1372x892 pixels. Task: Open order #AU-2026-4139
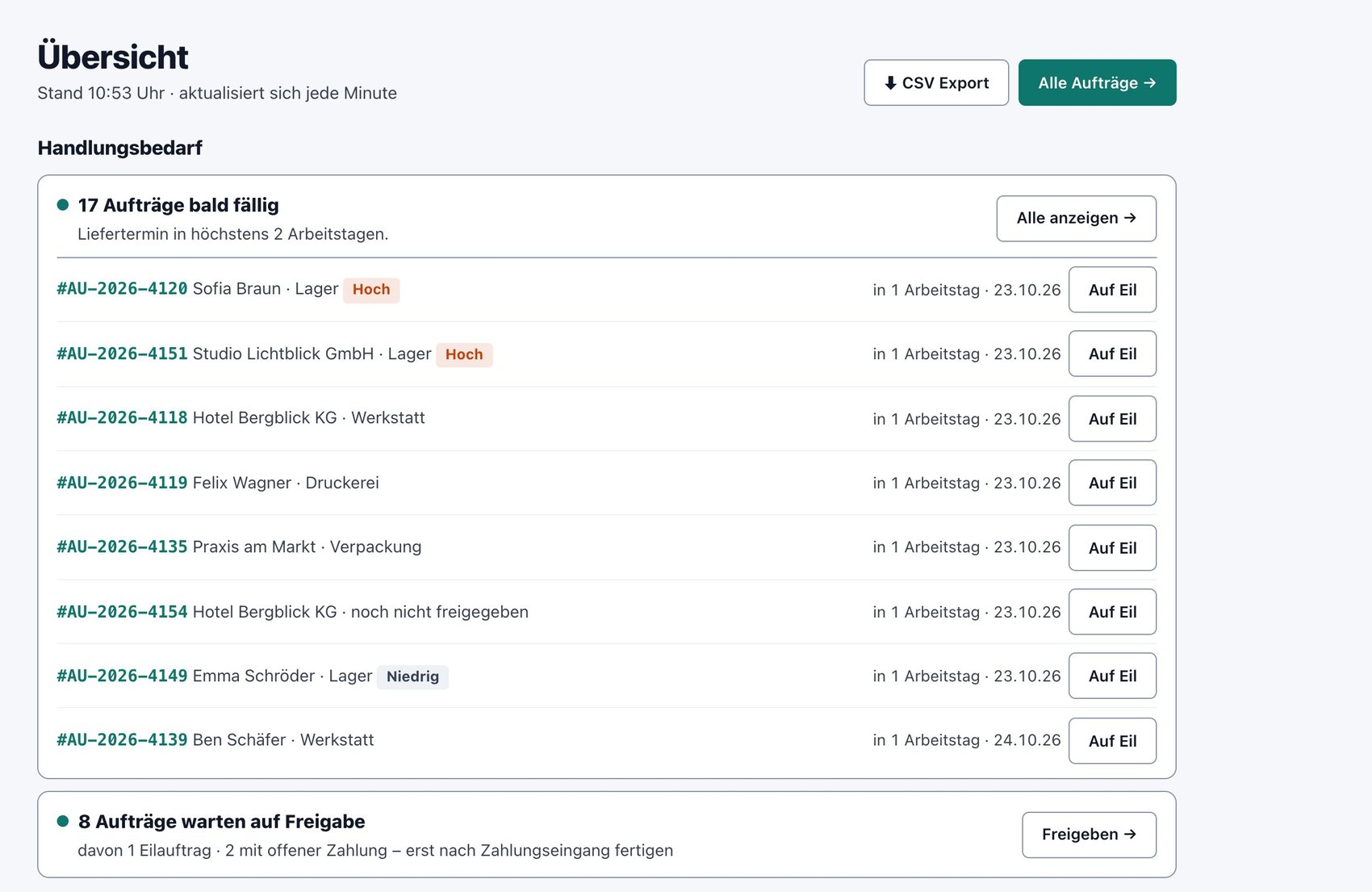point(122,739)
